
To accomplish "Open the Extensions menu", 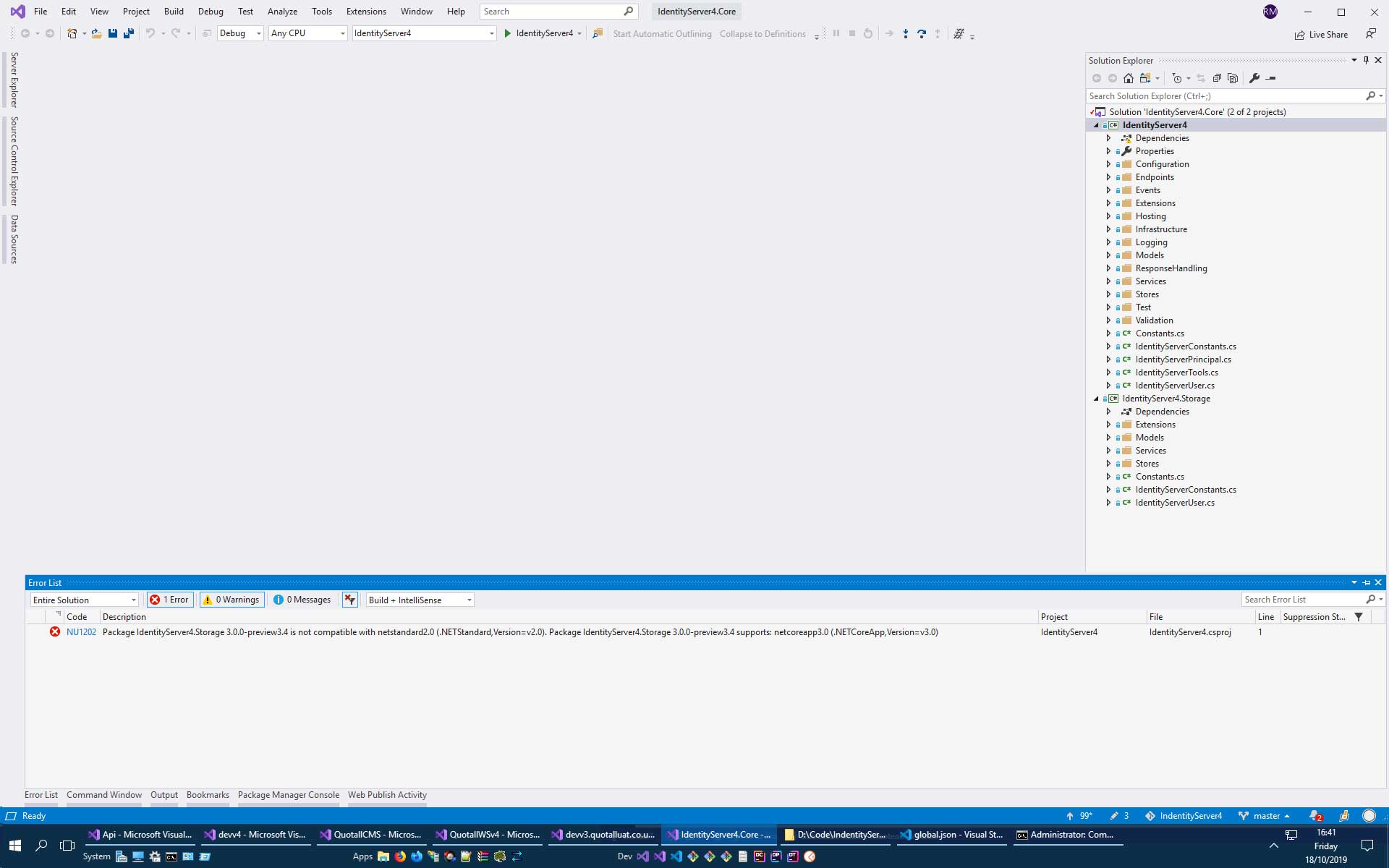I will (365, 12).
